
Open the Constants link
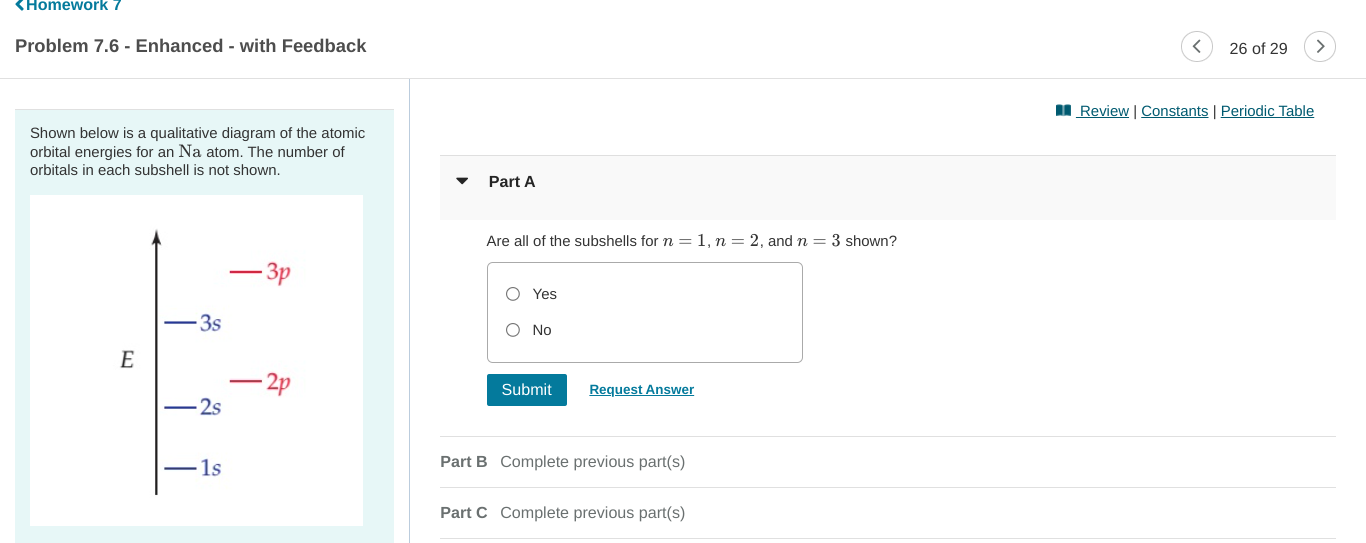[x=1174, y=111]
